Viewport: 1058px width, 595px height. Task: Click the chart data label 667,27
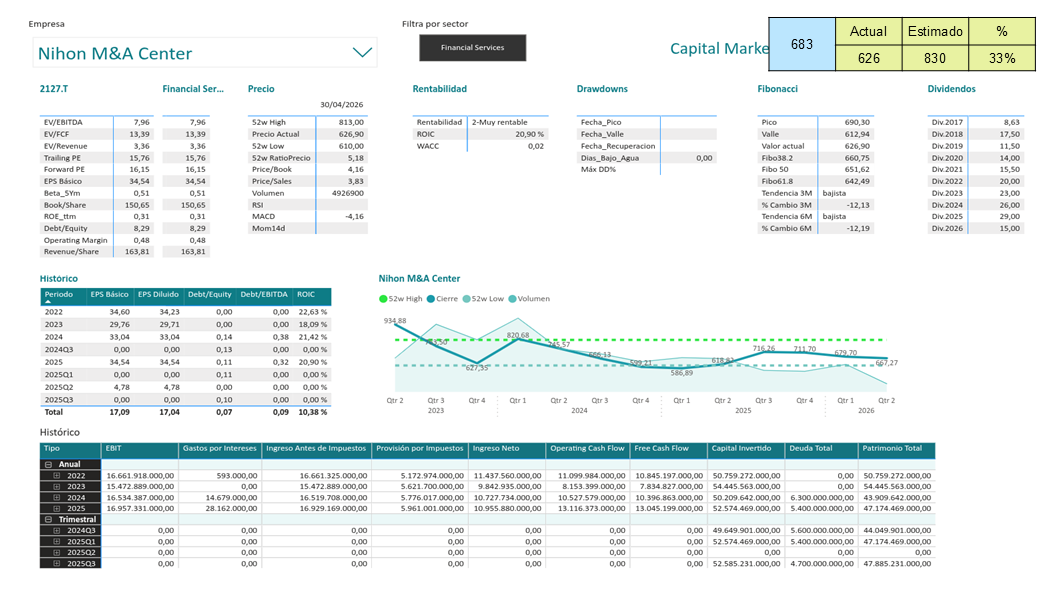point(887,363)
